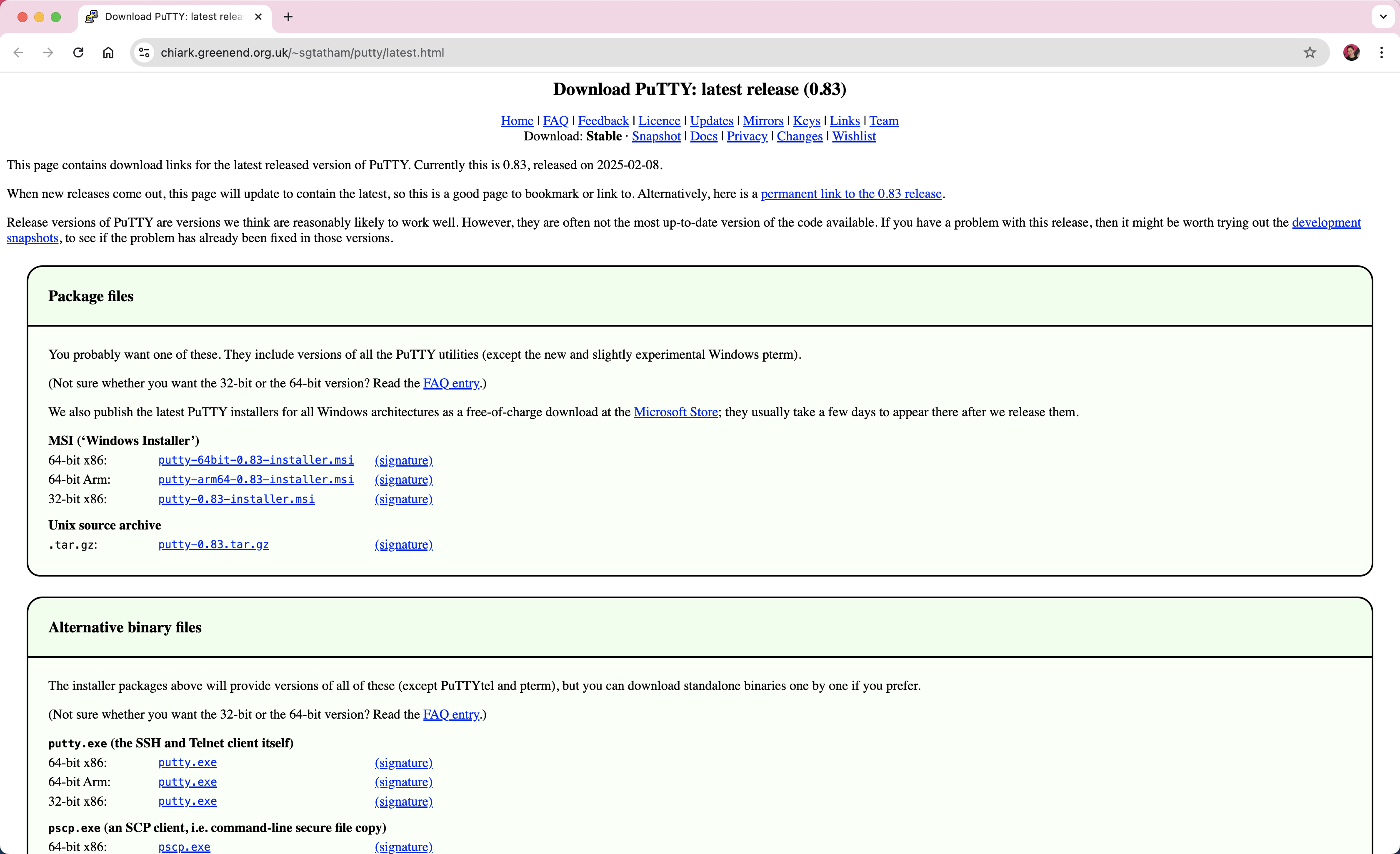The width and height of the screenshot is (1400, 854).
Task: Reload the PuTTY download page
Action: coord(78,52)
